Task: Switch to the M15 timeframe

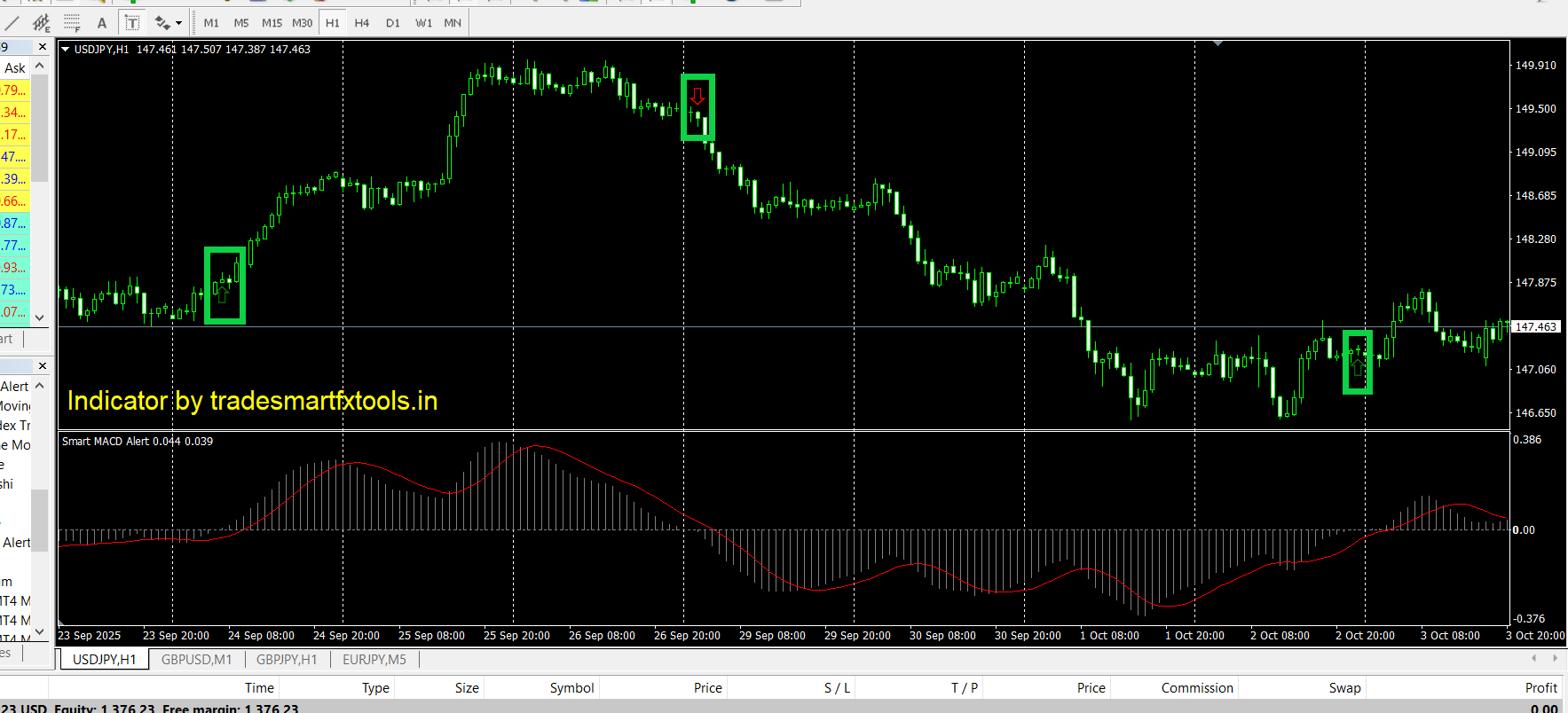Action: 272,23
